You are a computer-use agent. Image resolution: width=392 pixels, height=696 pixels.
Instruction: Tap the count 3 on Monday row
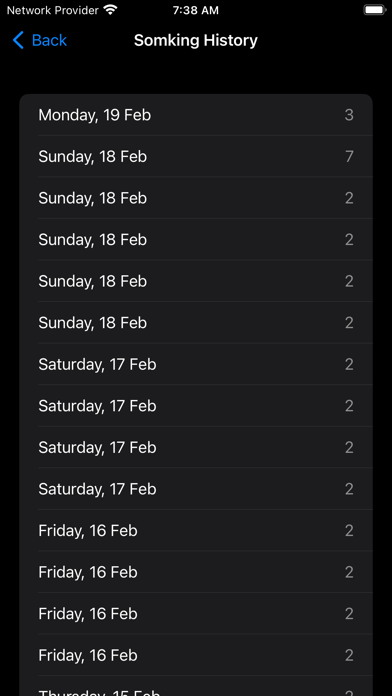pyautogui.click(x=349, y=115)
